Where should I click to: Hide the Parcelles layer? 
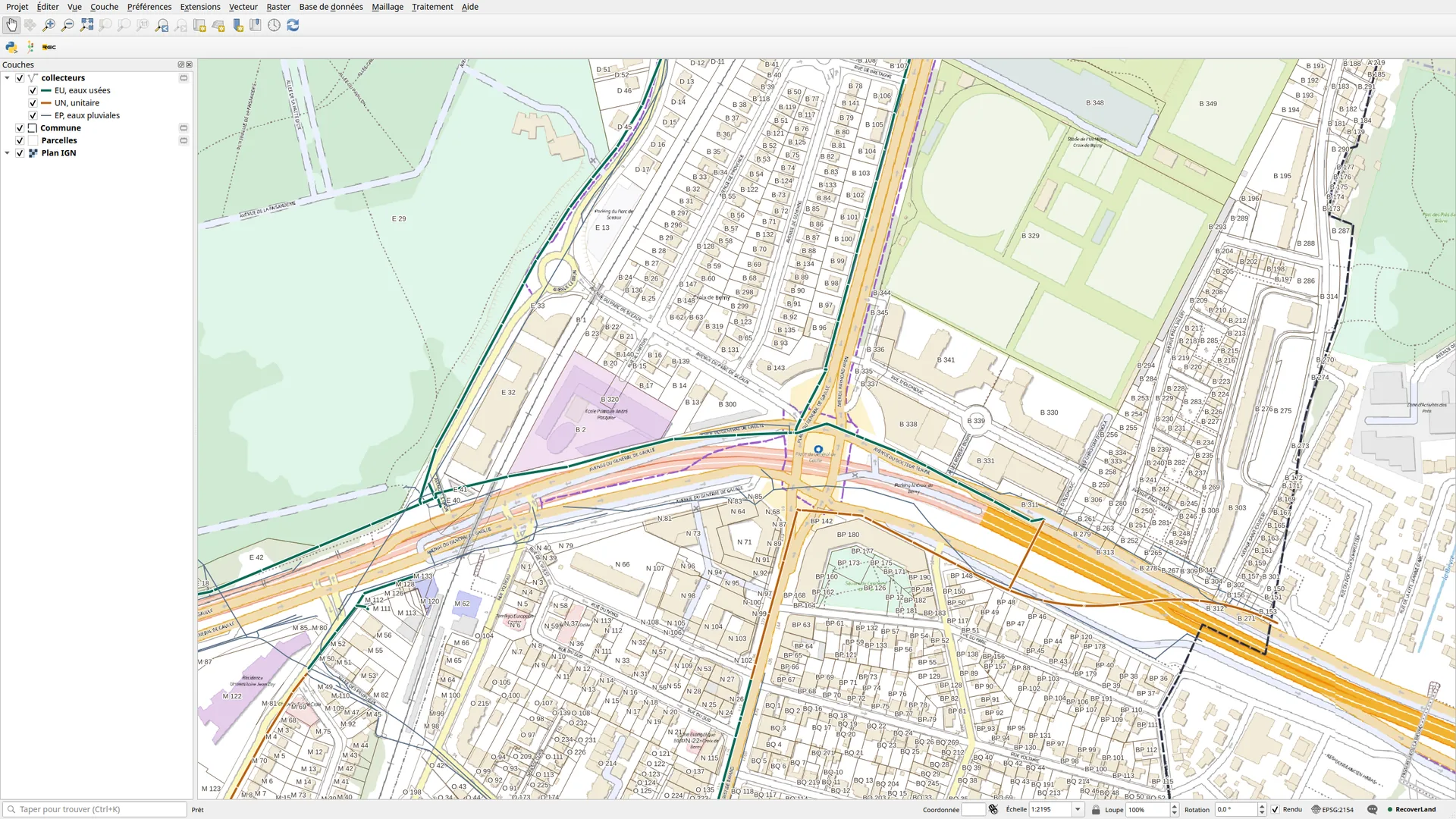coord(20,140)
